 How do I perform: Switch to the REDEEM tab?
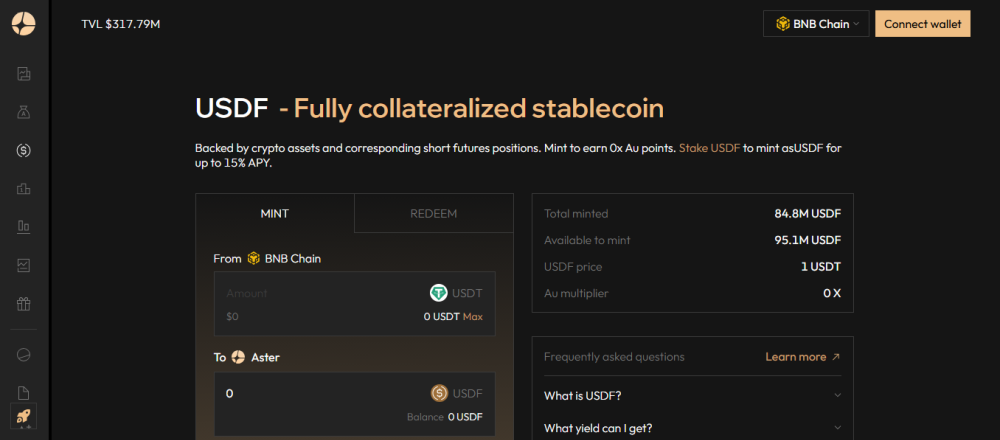[434, 214]
